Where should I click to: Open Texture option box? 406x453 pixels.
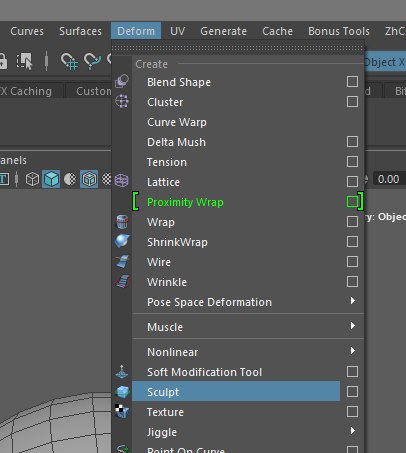[x=352, y=412]
